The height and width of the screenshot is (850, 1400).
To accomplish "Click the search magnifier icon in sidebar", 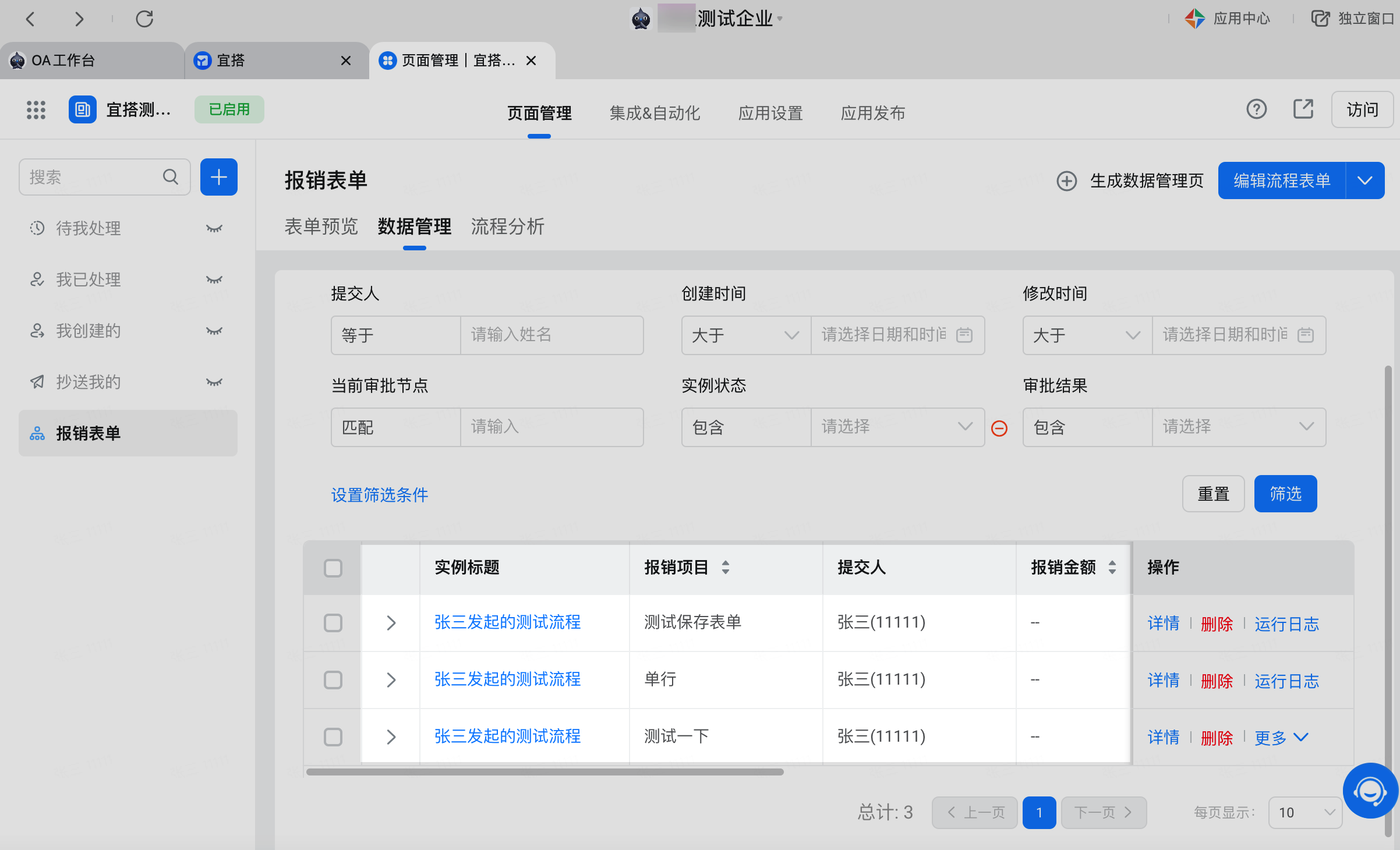I will pos(171,176).
